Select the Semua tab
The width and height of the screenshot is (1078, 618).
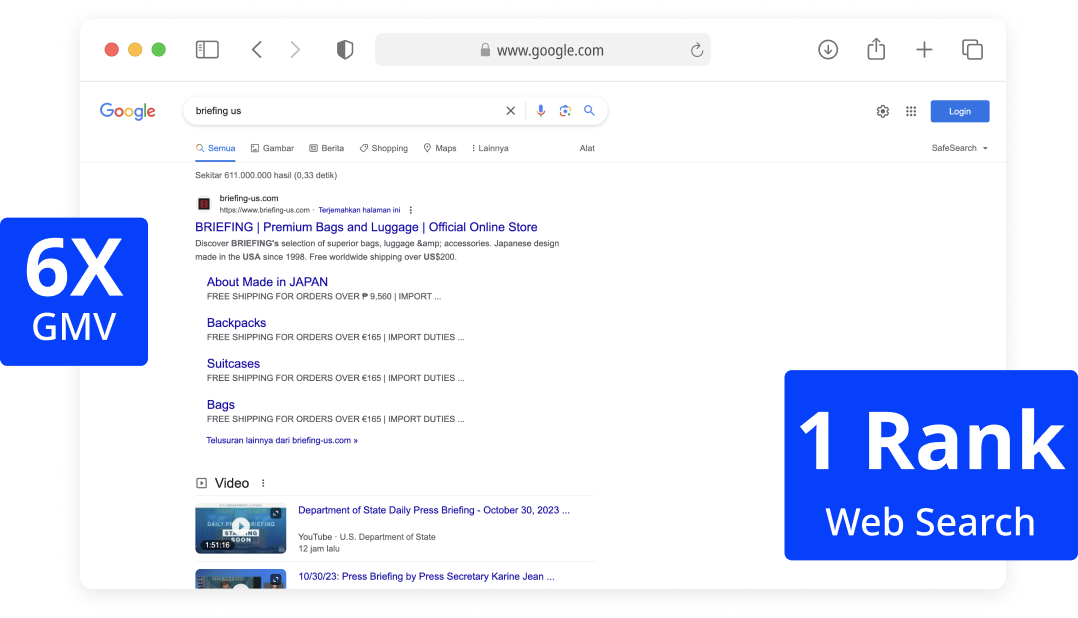coord(215,148)
